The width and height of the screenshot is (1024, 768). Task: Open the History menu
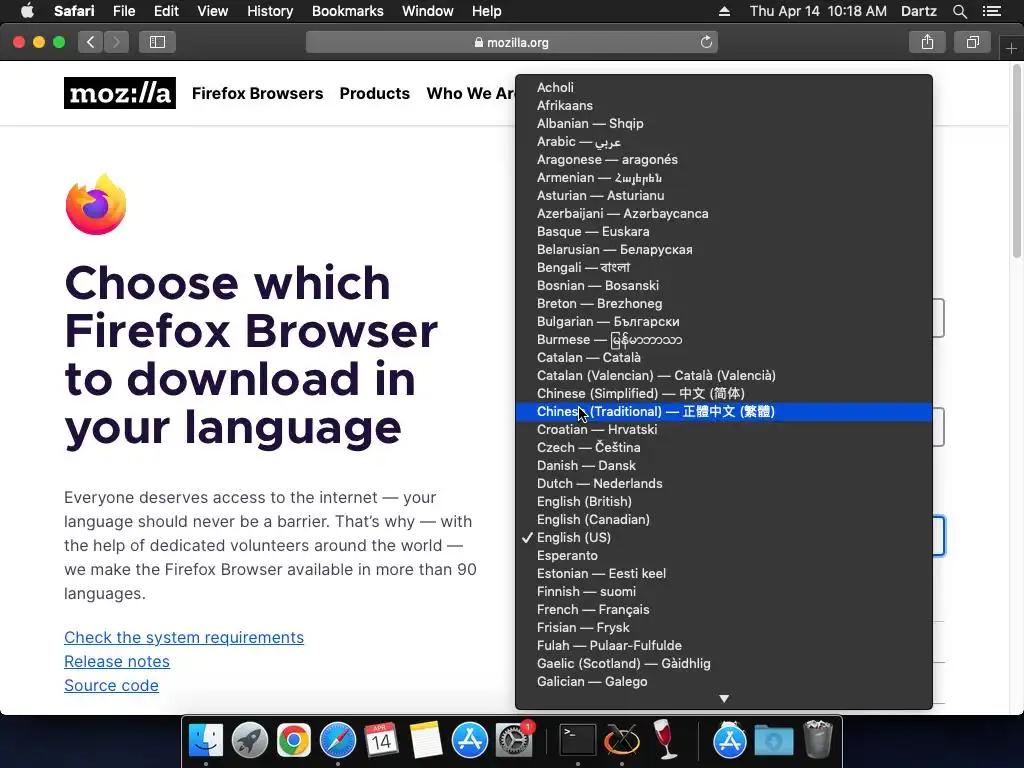tap(270, 11)
